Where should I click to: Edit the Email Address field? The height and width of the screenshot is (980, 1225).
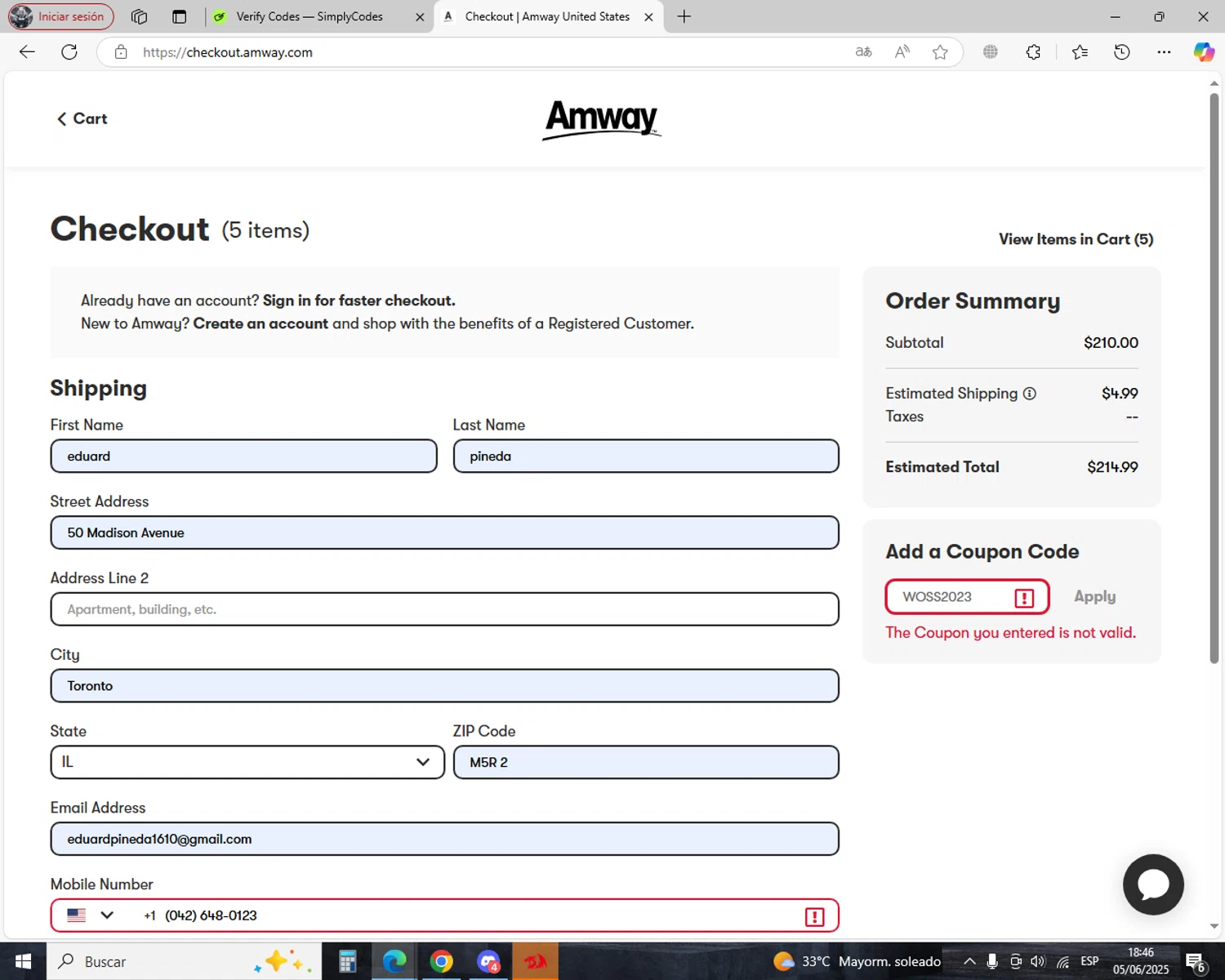(444, 839)
